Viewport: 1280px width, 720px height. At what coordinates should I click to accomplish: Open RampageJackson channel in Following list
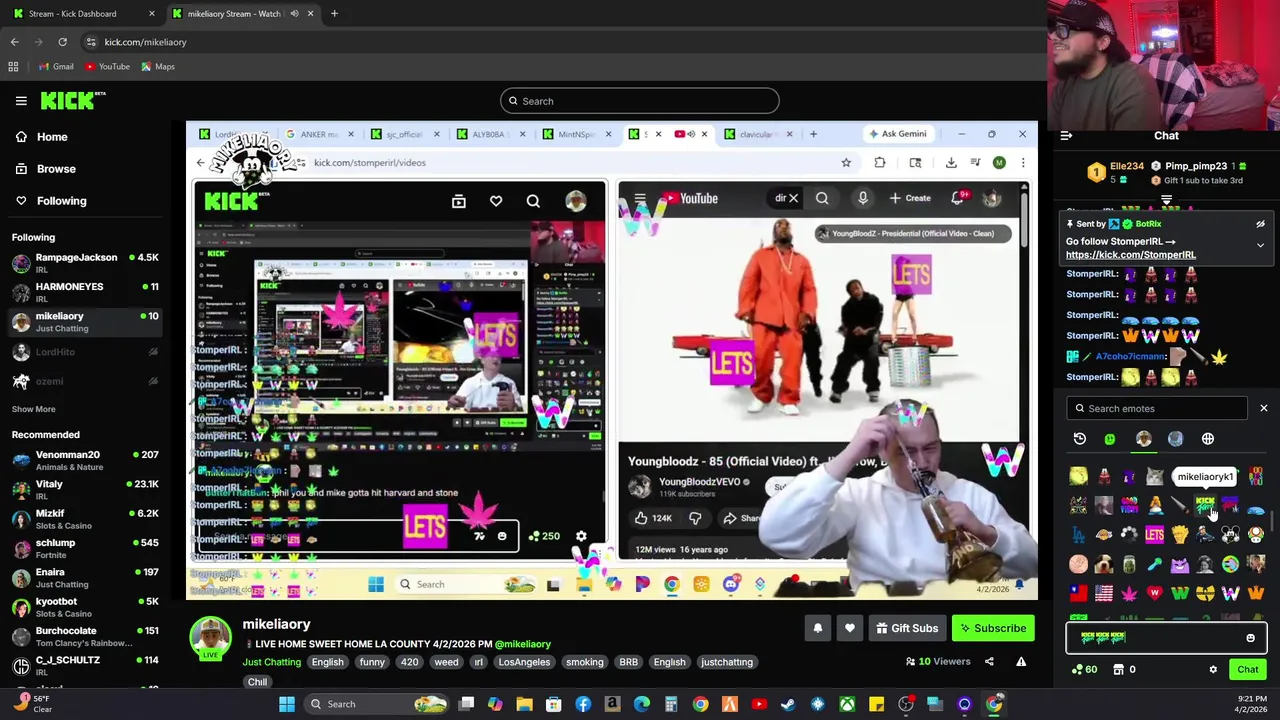click(x=85, y=264)
